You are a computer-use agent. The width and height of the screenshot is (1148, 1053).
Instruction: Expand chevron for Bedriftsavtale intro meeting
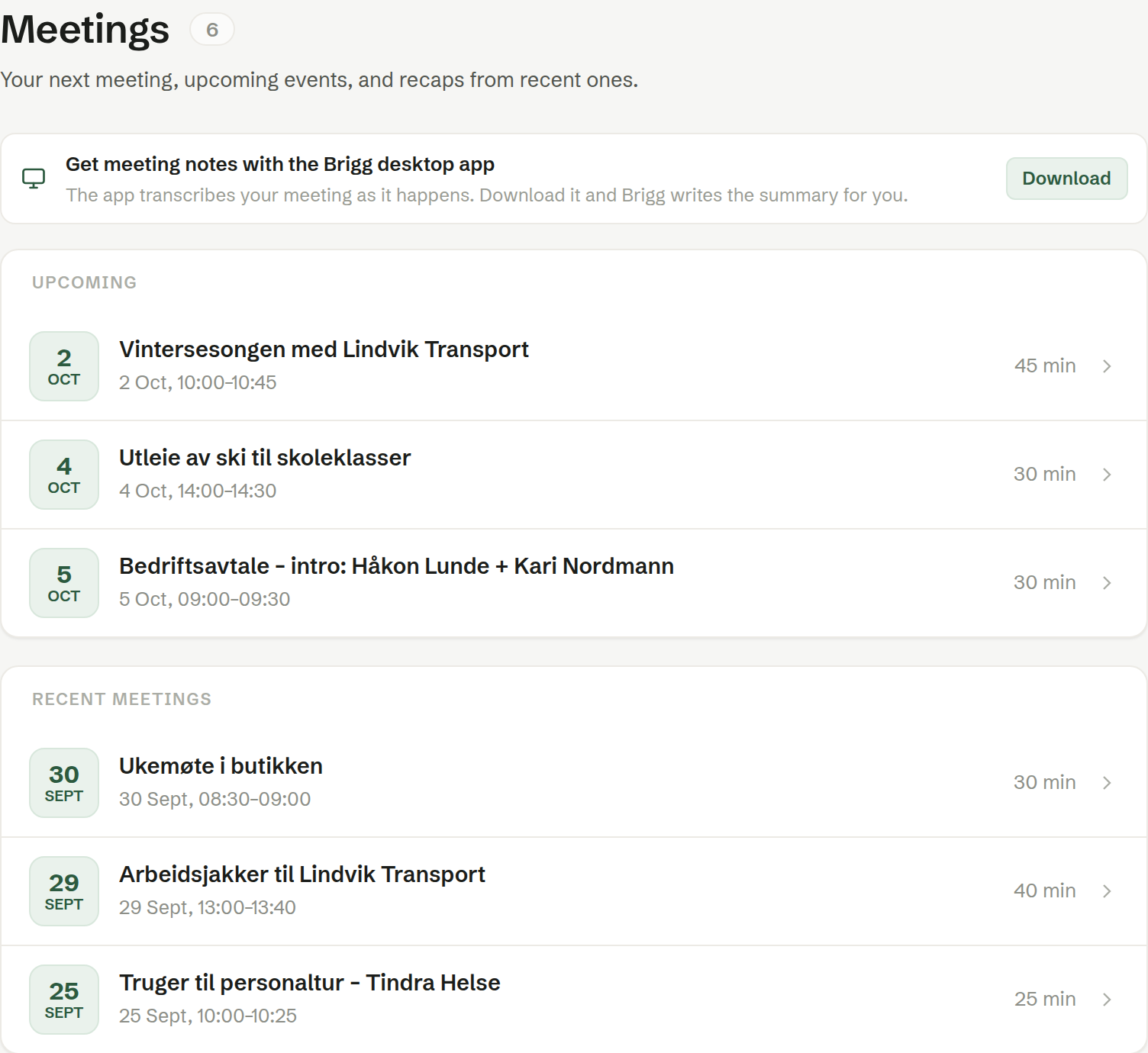click(1107, 583)
